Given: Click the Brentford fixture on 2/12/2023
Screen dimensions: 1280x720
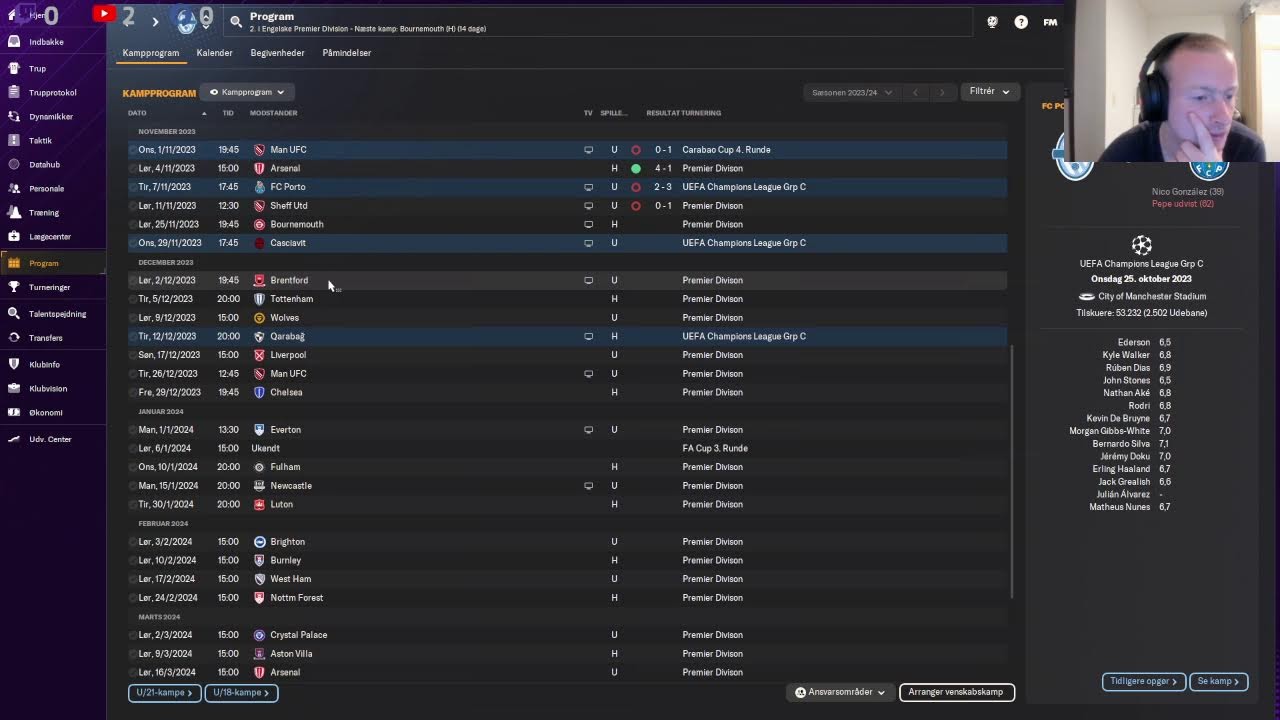Looking at the screenshot, I should 567,280.
